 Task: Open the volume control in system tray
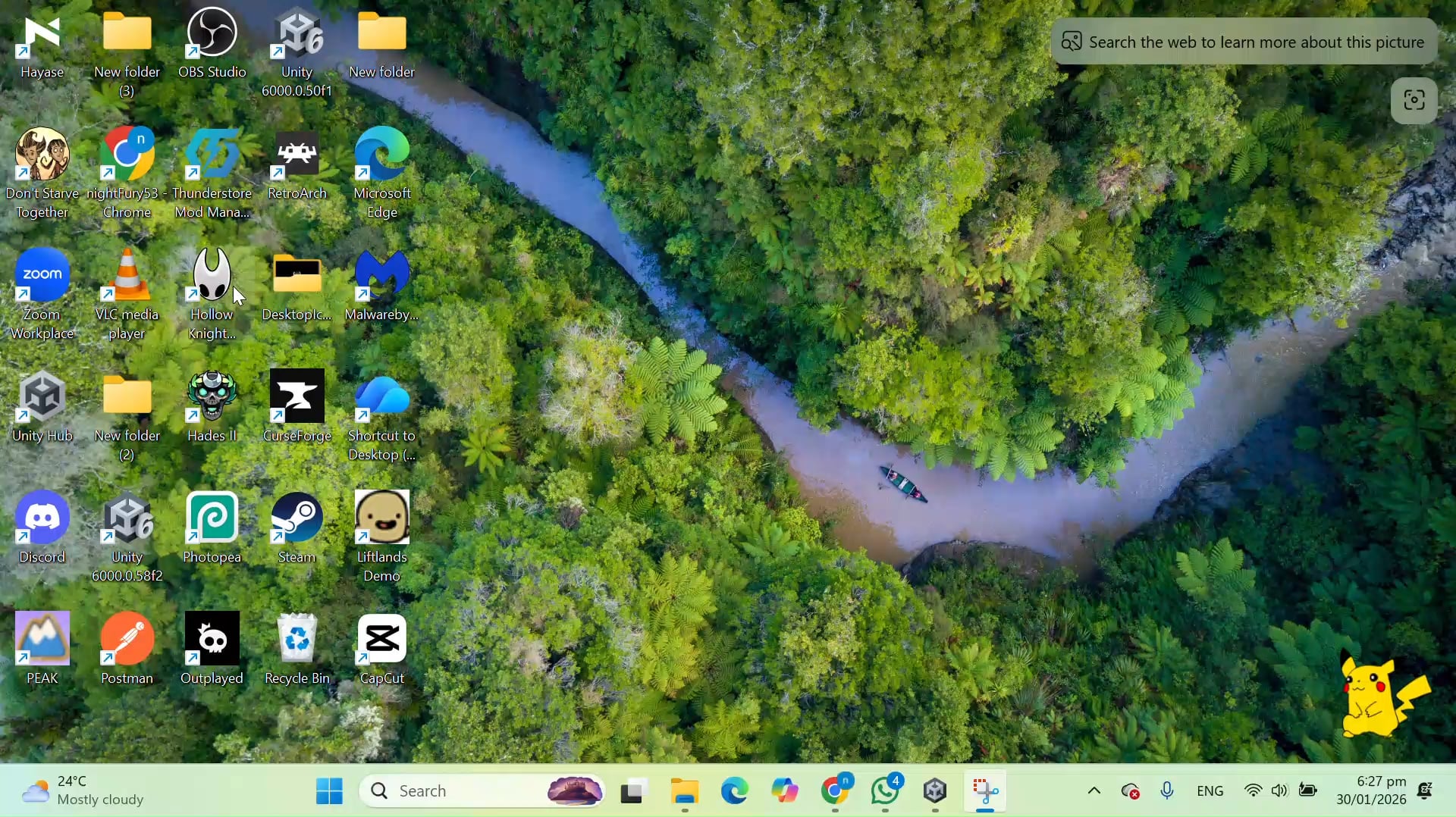point(1280,791)
